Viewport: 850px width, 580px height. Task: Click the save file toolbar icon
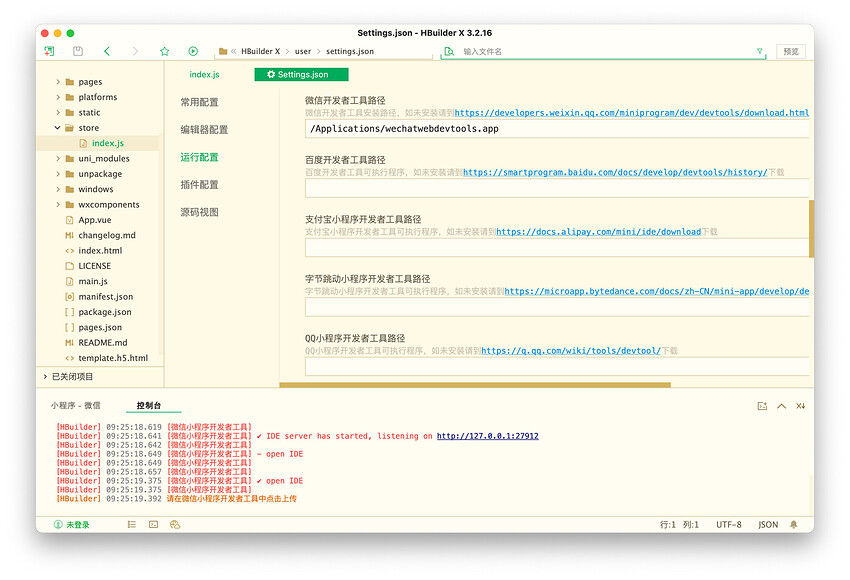78,51
